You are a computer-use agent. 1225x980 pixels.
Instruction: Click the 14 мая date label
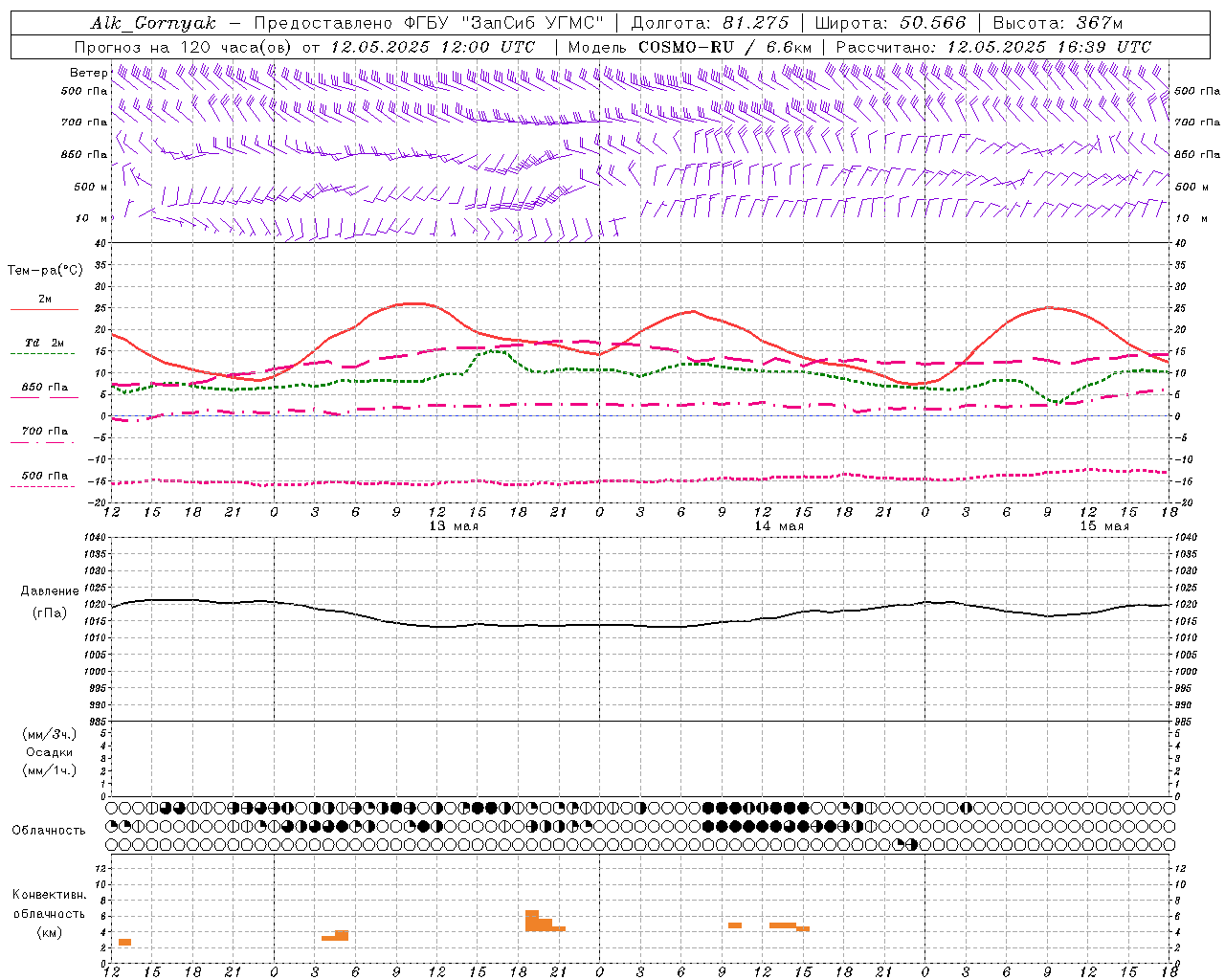click(779, 526)
